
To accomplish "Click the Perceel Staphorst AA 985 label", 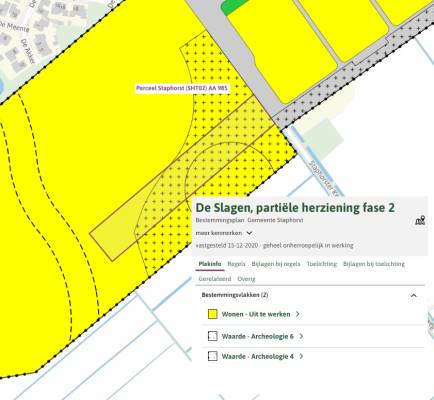I will click(182, 89).
